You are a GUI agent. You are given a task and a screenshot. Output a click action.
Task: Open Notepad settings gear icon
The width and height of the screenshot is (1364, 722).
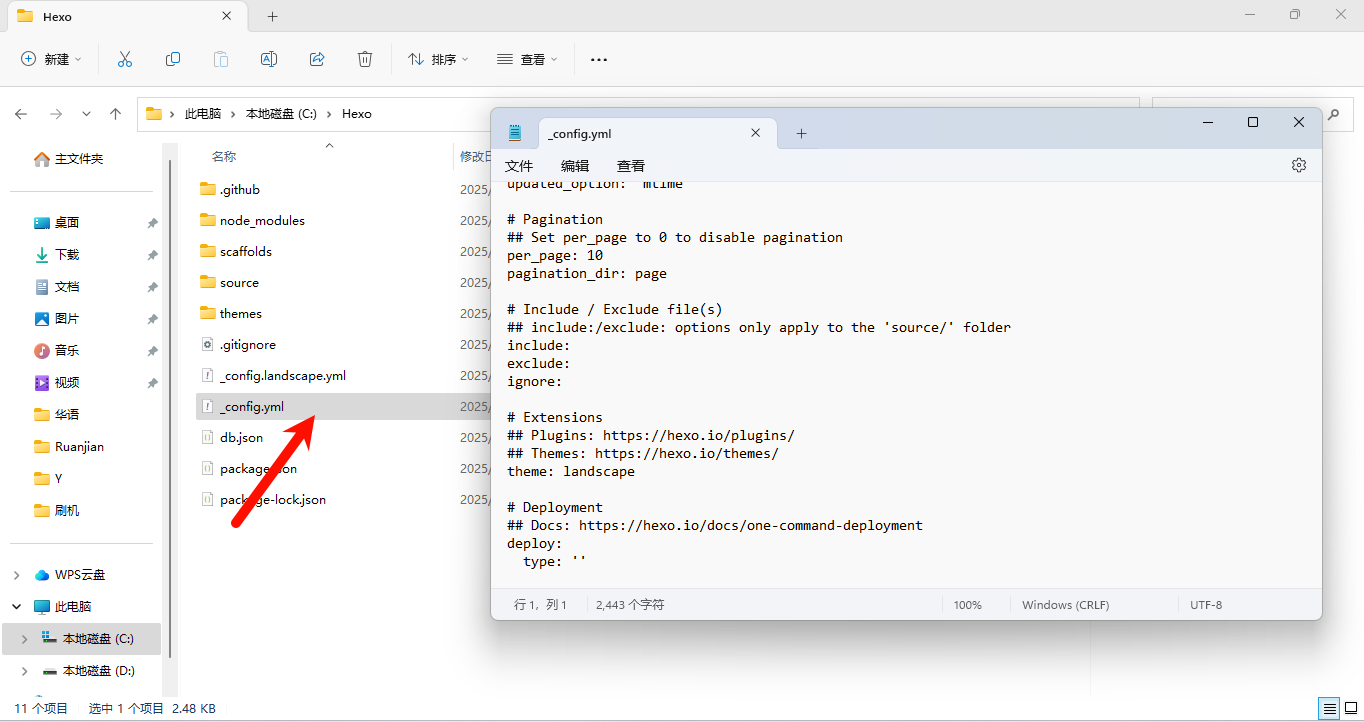(x=1299, y=165)
